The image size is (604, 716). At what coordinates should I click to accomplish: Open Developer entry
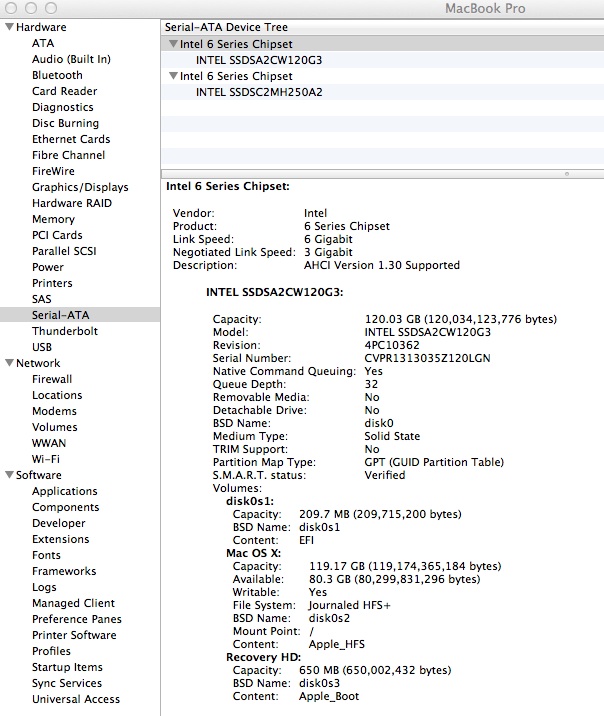(x=58, y=523)
